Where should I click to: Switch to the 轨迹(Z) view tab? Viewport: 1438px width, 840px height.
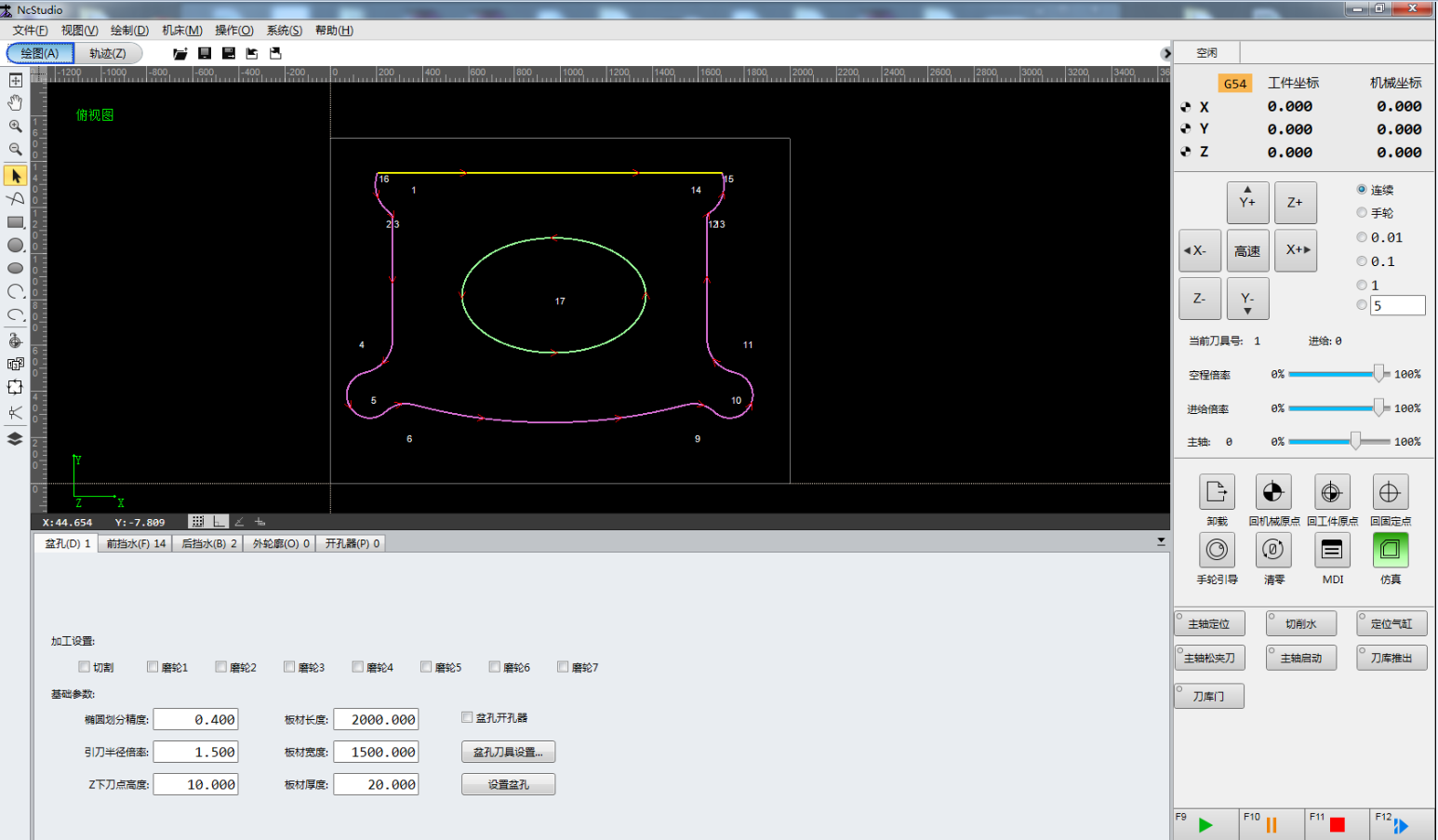point(108,54)
